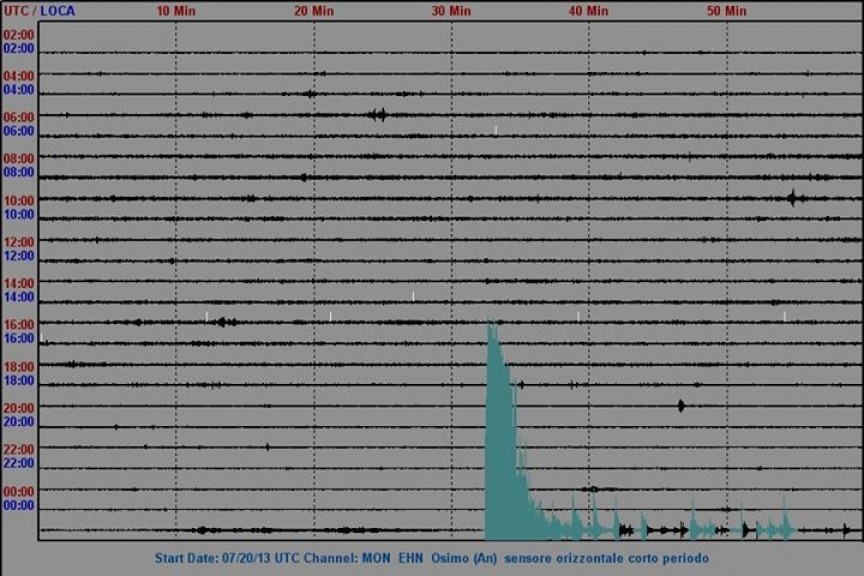The width and height of the screenshot is (864, 576).
Task: Click the blue 18:00 local hour label
Action: pos(19,381)
